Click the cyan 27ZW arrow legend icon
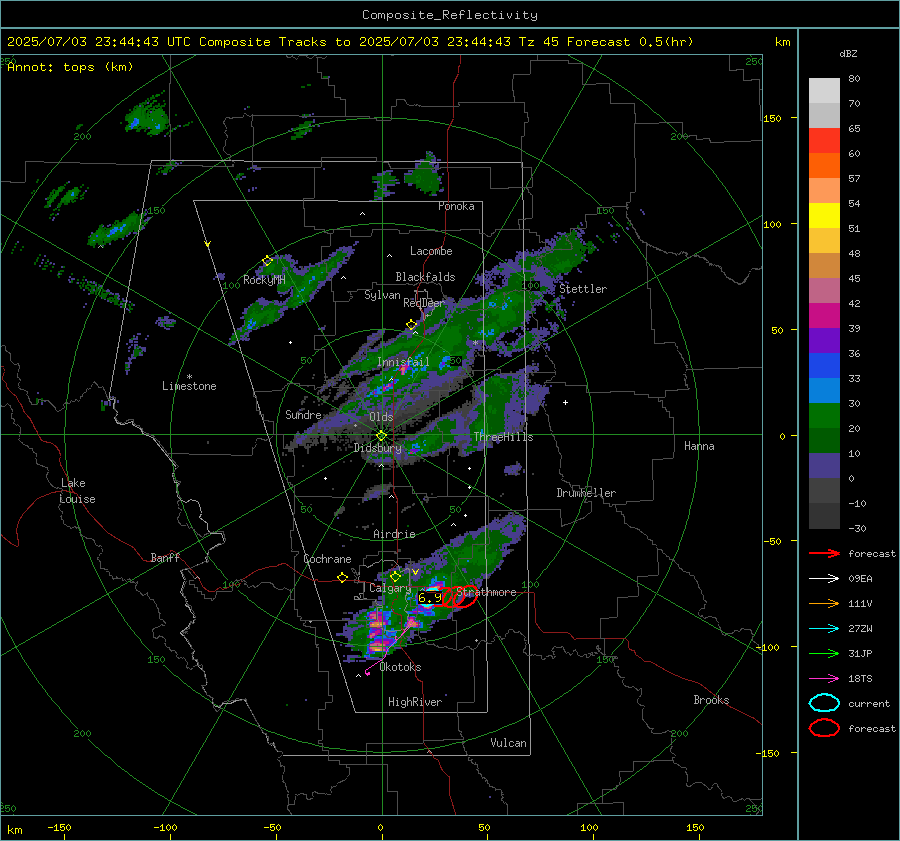Viewport: 900px width, 841px height. [824, 629]
